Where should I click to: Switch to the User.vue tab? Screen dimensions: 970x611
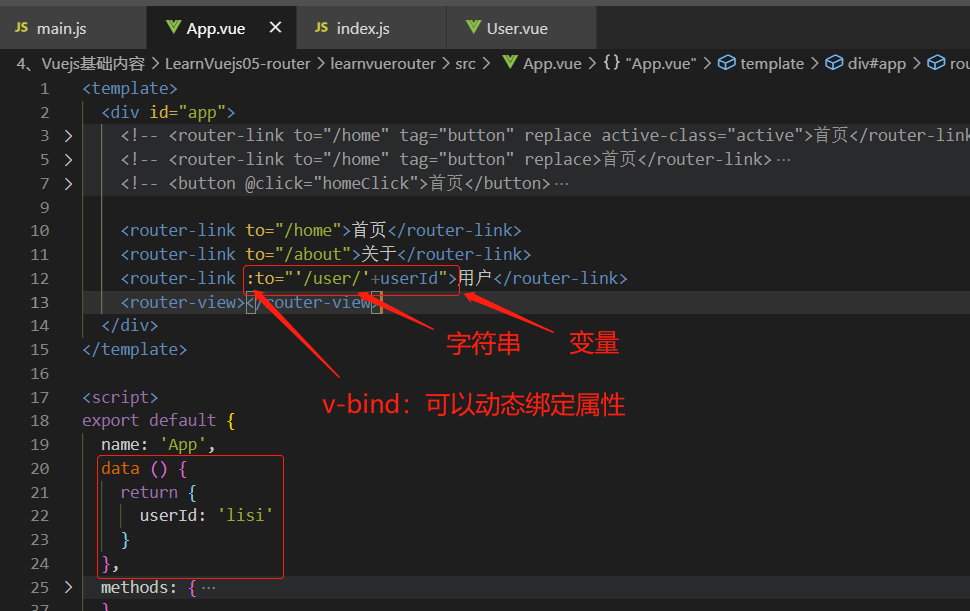click(521, 28)
